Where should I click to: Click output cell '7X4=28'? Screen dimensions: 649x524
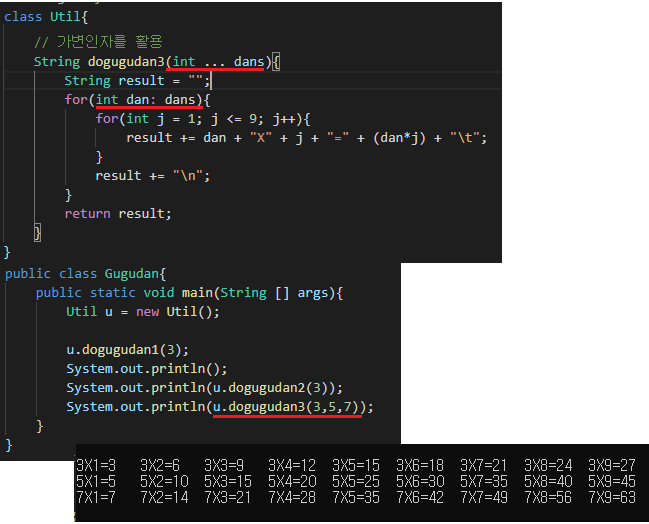[x=292, y=497]
